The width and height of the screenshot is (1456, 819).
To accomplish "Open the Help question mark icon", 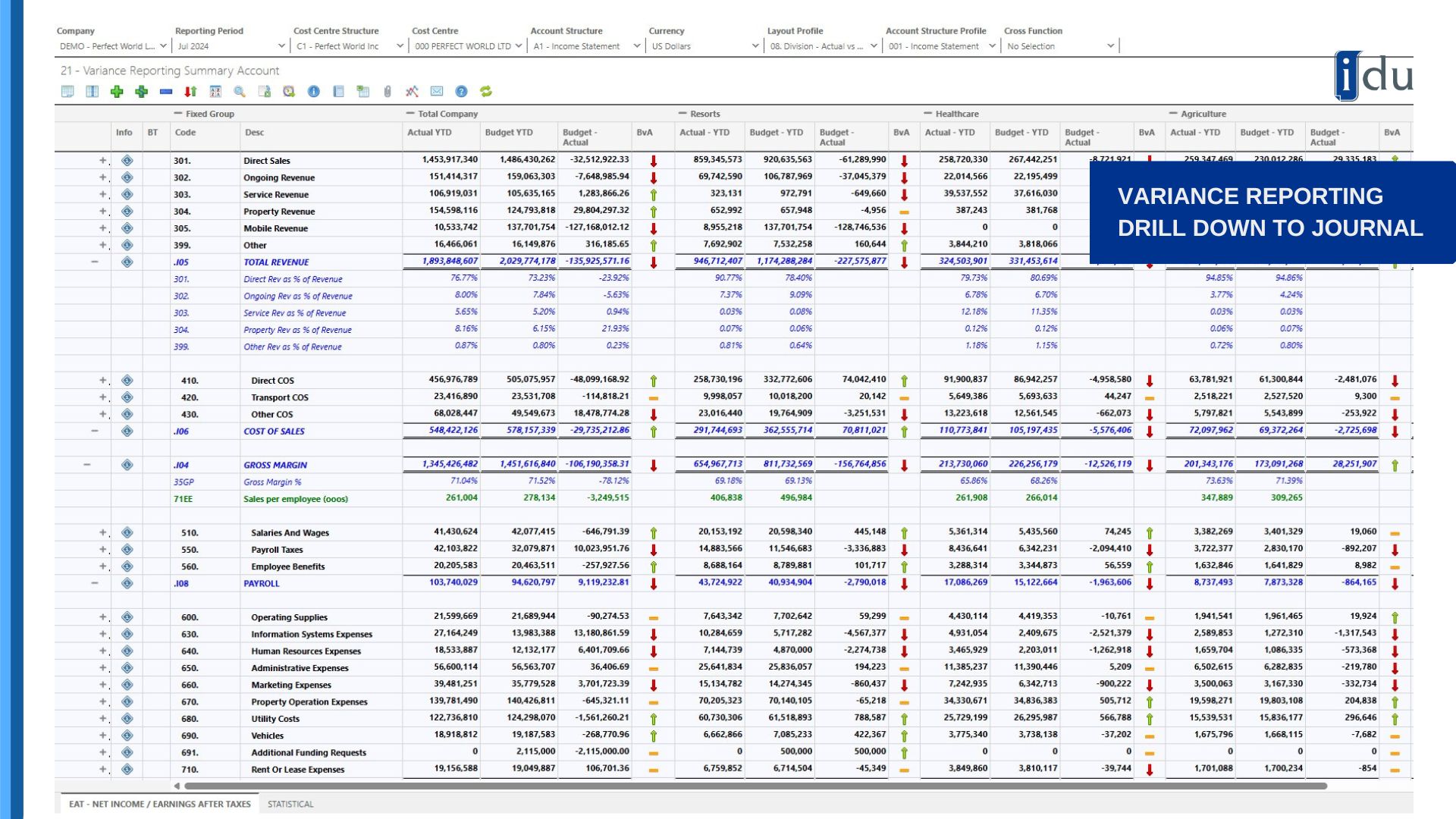I will [x=460, y=92].
